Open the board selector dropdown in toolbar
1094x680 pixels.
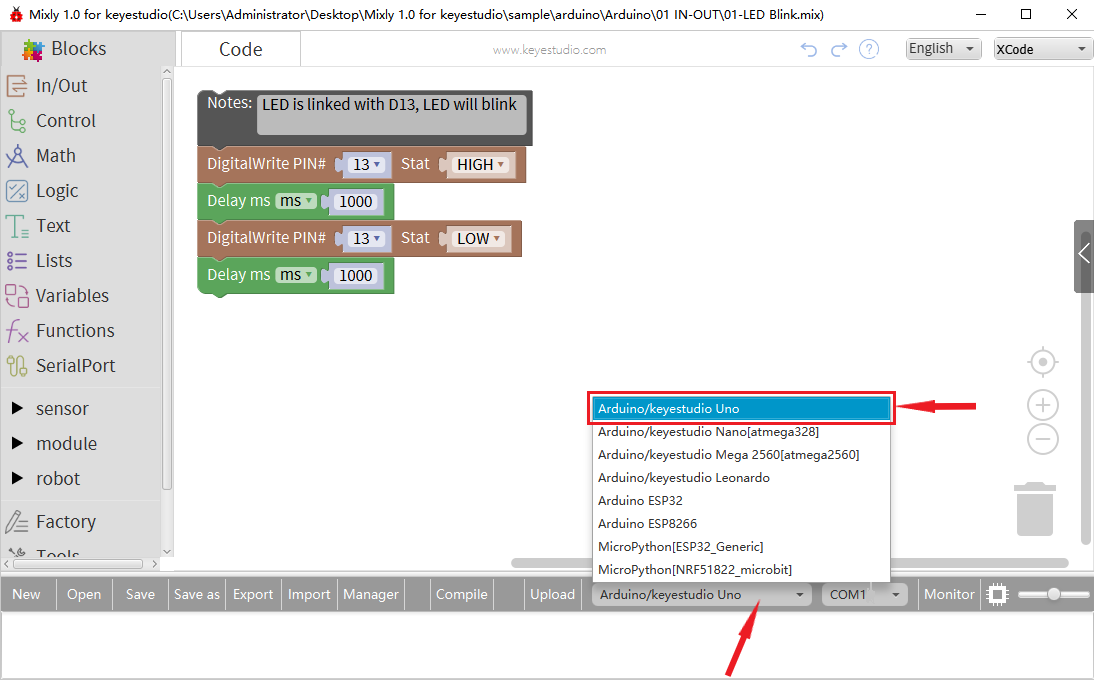tap(702, 594)
